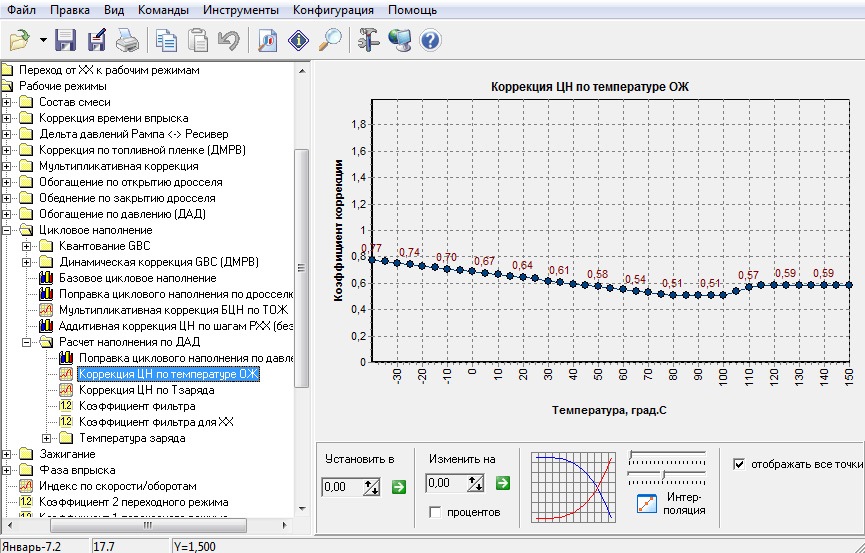
Task: Click the open file folder icon
Action: click(x=20, y=40)
